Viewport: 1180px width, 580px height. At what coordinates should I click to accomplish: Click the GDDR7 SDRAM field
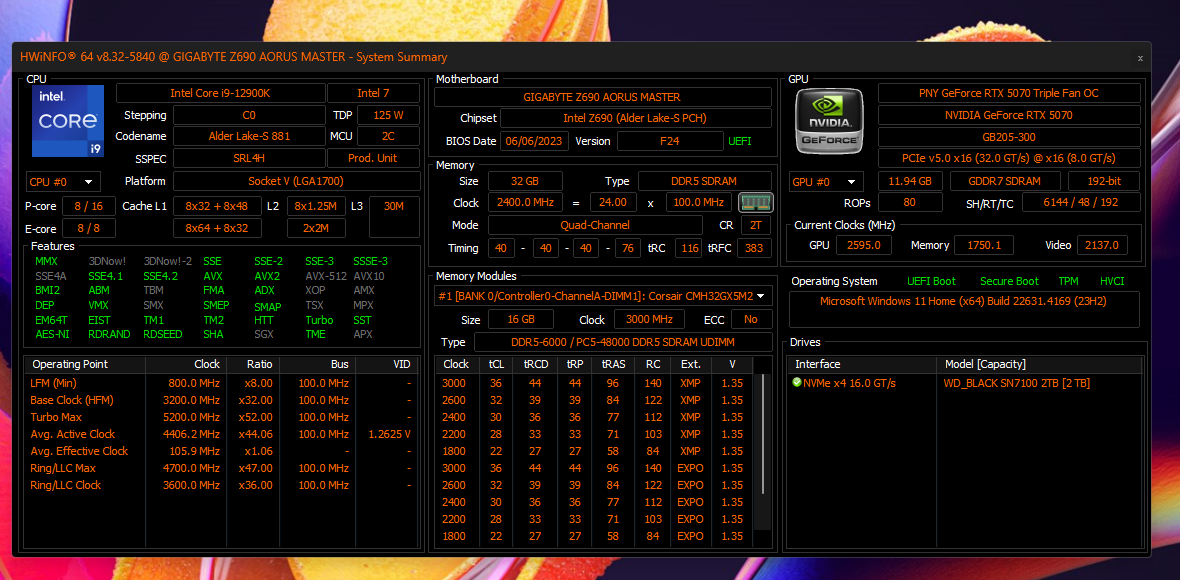[1005, 181]
